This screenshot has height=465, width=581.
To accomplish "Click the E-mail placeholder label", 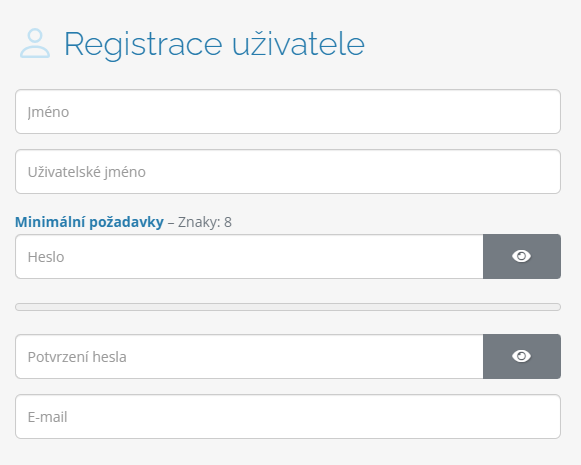I will 47,417.
